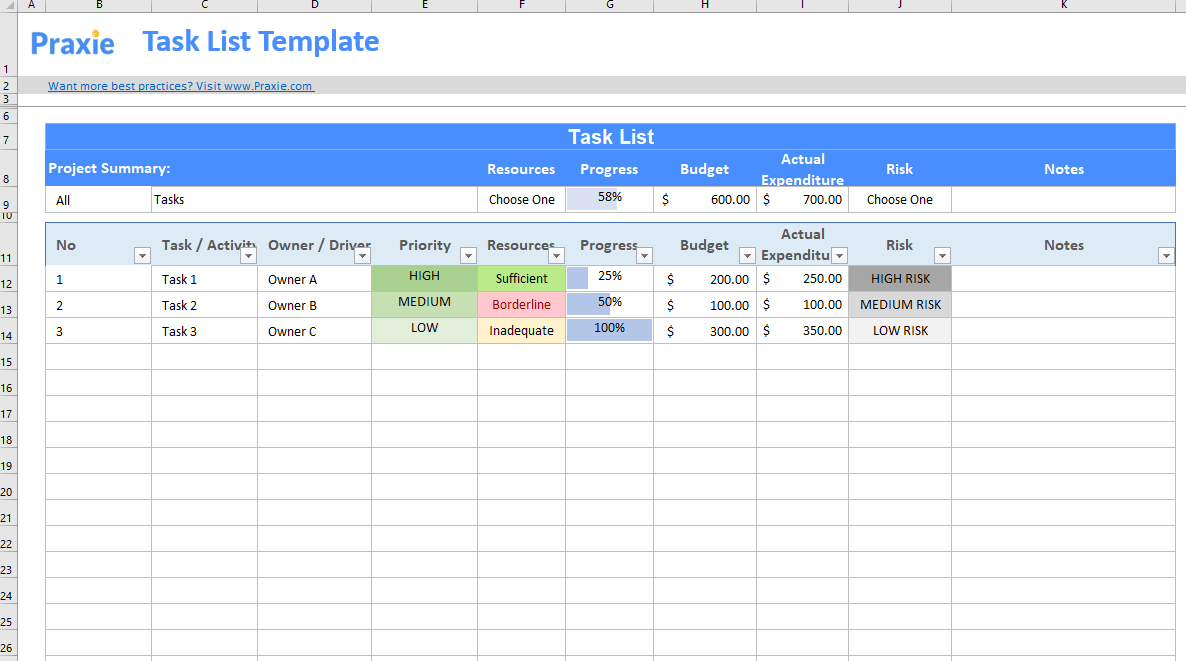Visit the www.Praxie.com best practices link

point(180,86)
